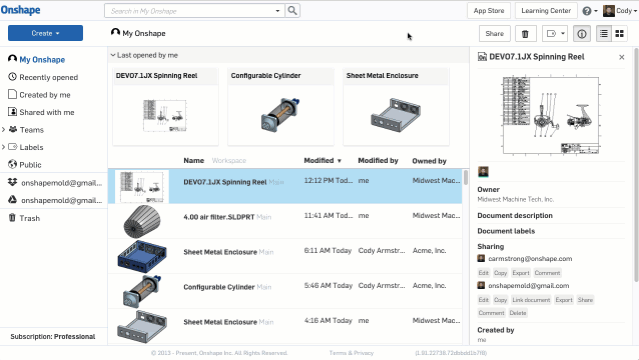Viewport: 639px width, 360px height.
Task: Toggle the document details info panel icon
Action: pos(582,34)
